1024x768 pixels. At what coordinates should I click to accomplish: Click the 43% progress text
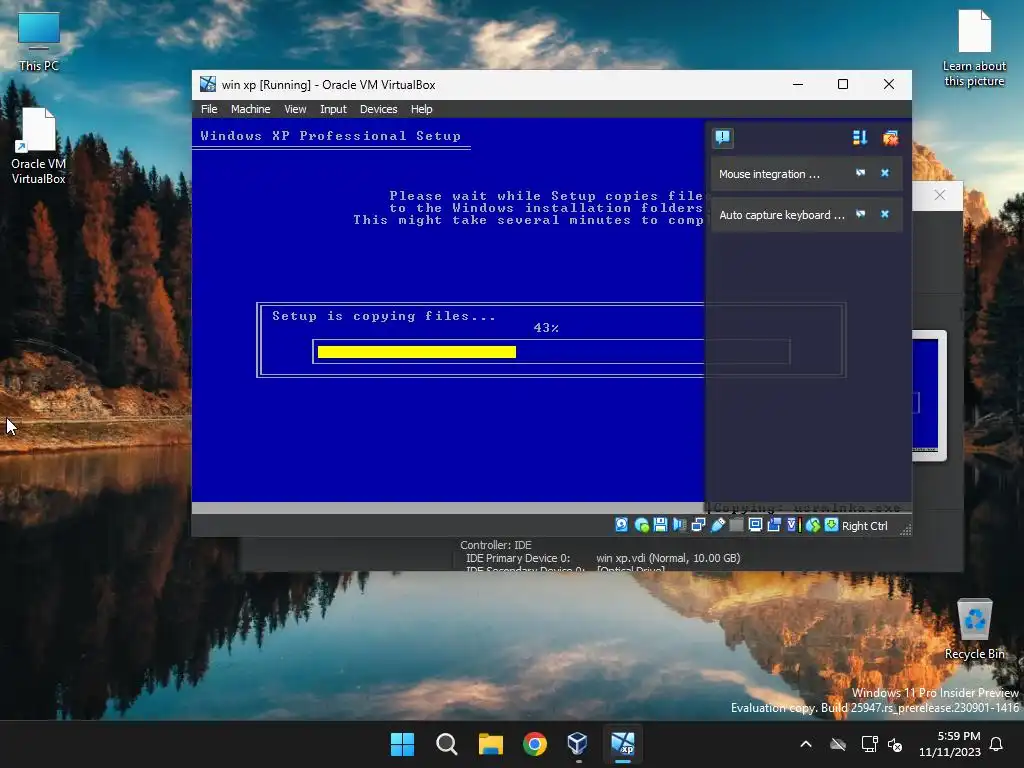[x=546, y=328]
